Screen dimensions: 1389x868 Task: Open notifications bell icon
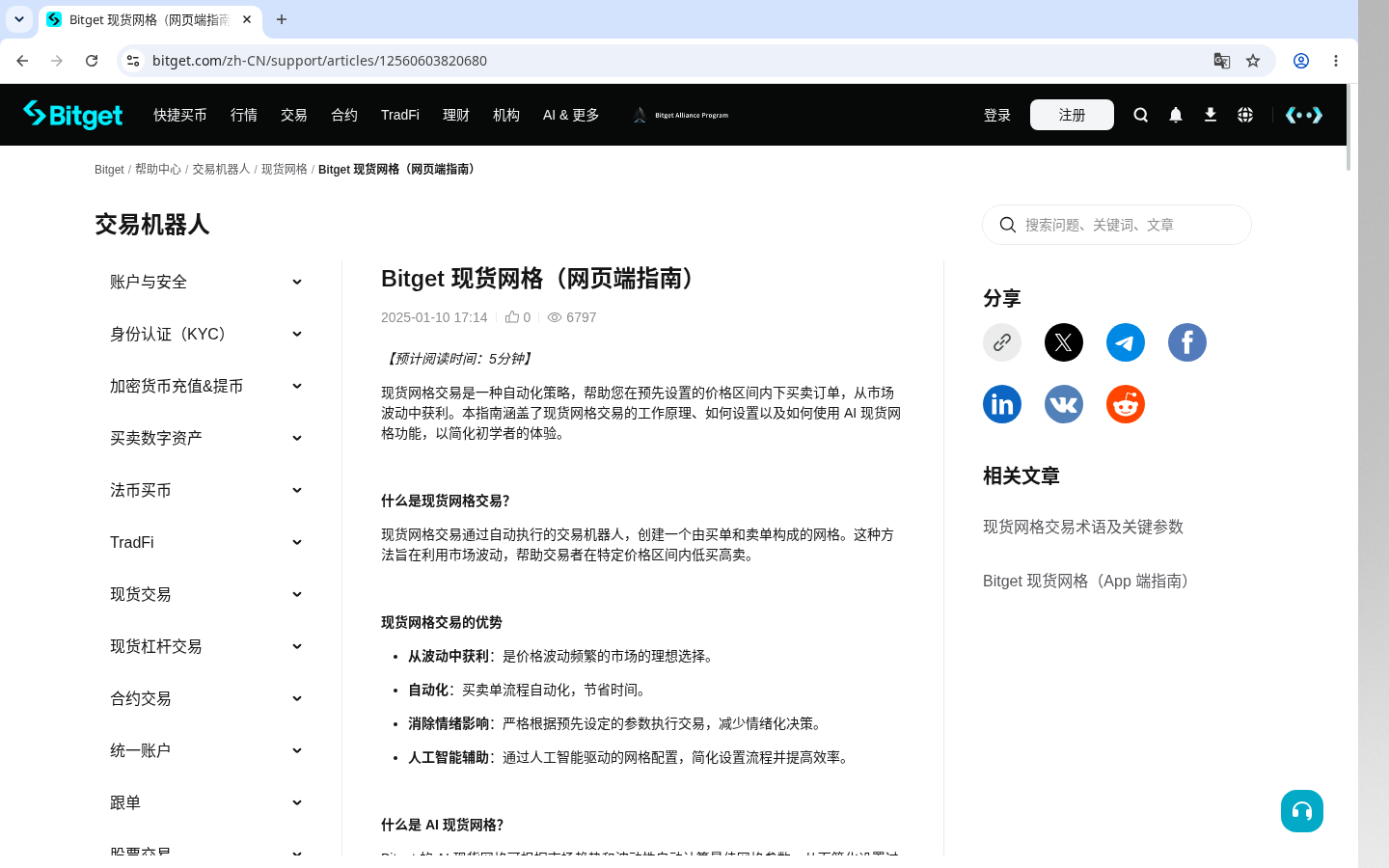pyautogui.click(x=1176, y=115)
